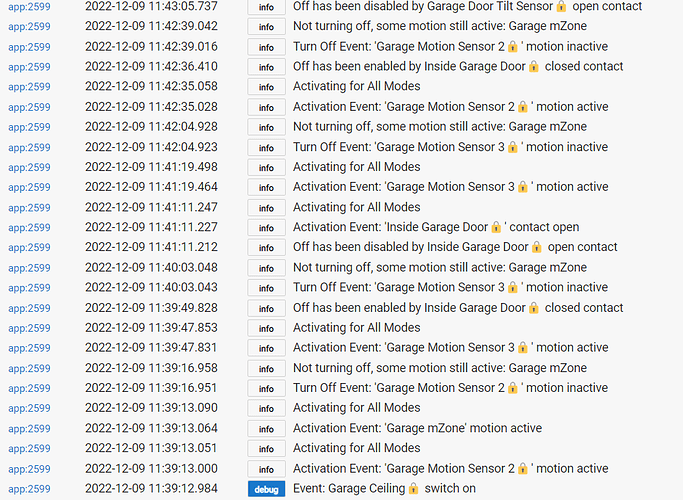This screenshot has height=500, width=683.
Task: Click lock icon in 11:40:03.043 Turn Off Event
Action: click(512, 287)
